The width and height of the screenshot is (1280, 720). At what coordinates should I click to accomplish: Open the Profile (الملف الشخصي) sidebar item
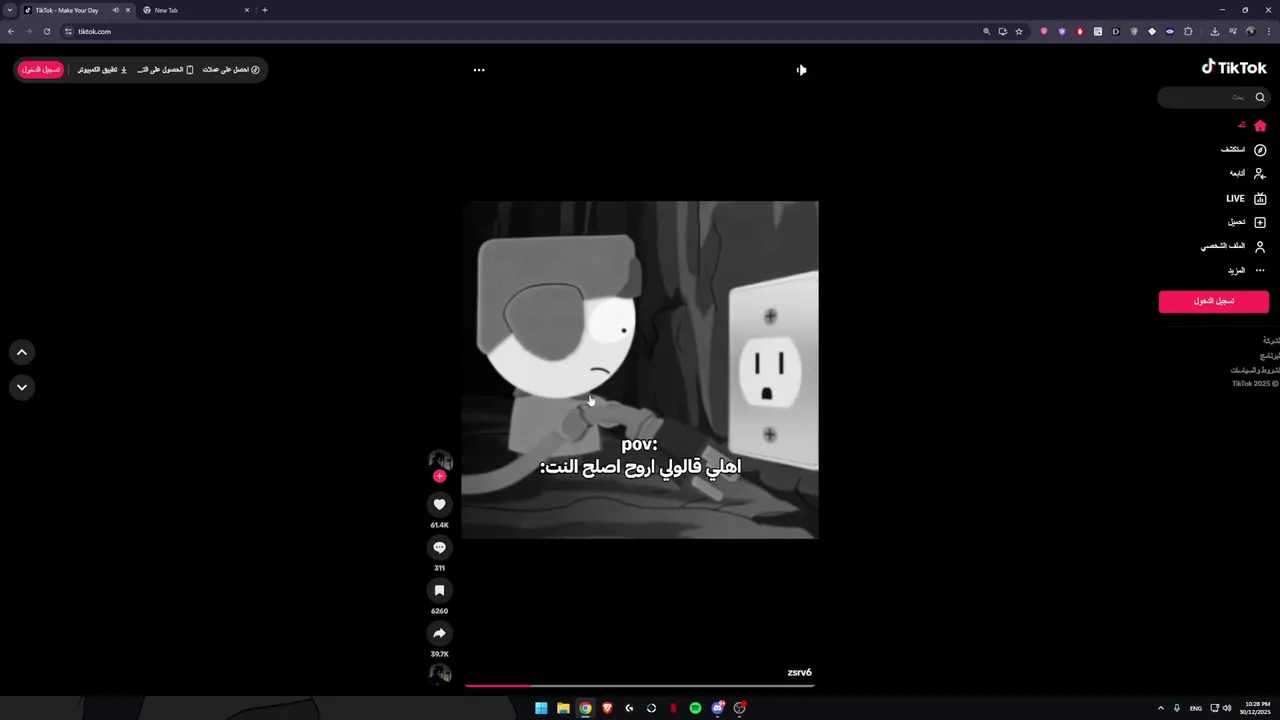tap(1232, 246)
